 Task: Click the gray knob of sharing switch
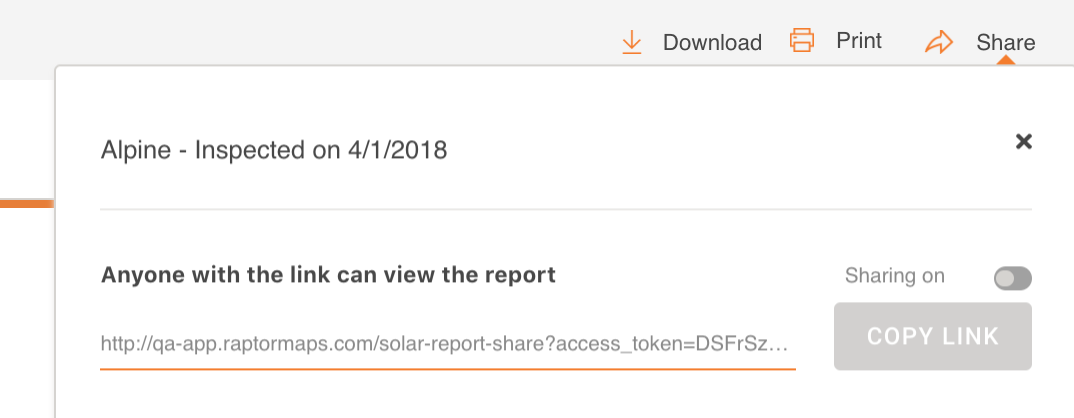click(x=1005, y=278)
